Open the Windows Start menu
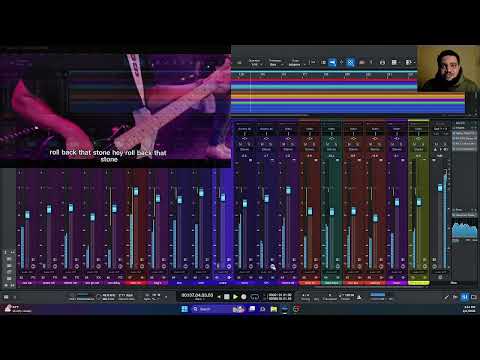Image resolution: width=480 pixels, height=360 pixels. tap(184, 309)
